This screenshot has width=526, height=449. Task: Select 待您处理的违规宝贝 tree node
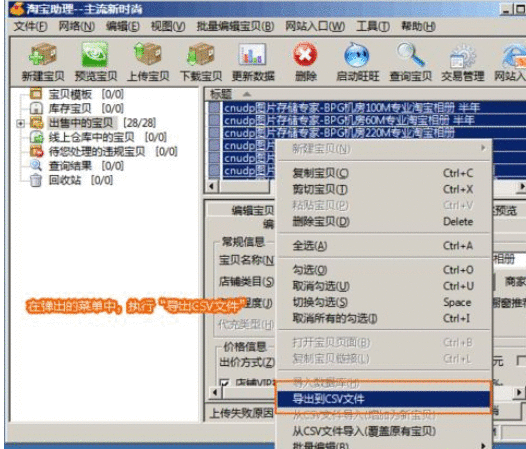click(97, 152)
